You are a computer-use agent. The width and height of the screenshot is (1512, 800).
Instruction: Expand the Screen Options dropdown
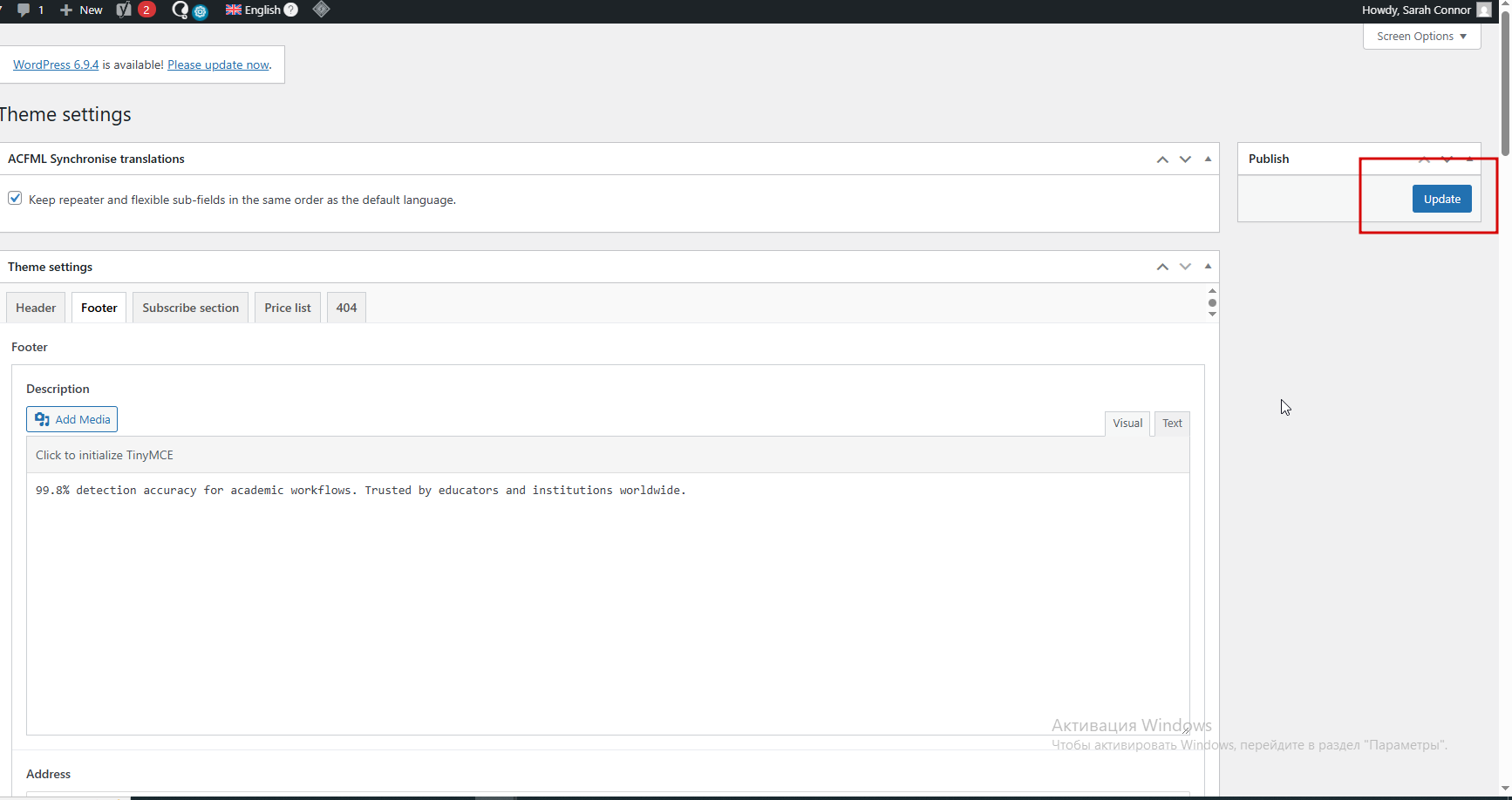click(x=1421, y=37)
